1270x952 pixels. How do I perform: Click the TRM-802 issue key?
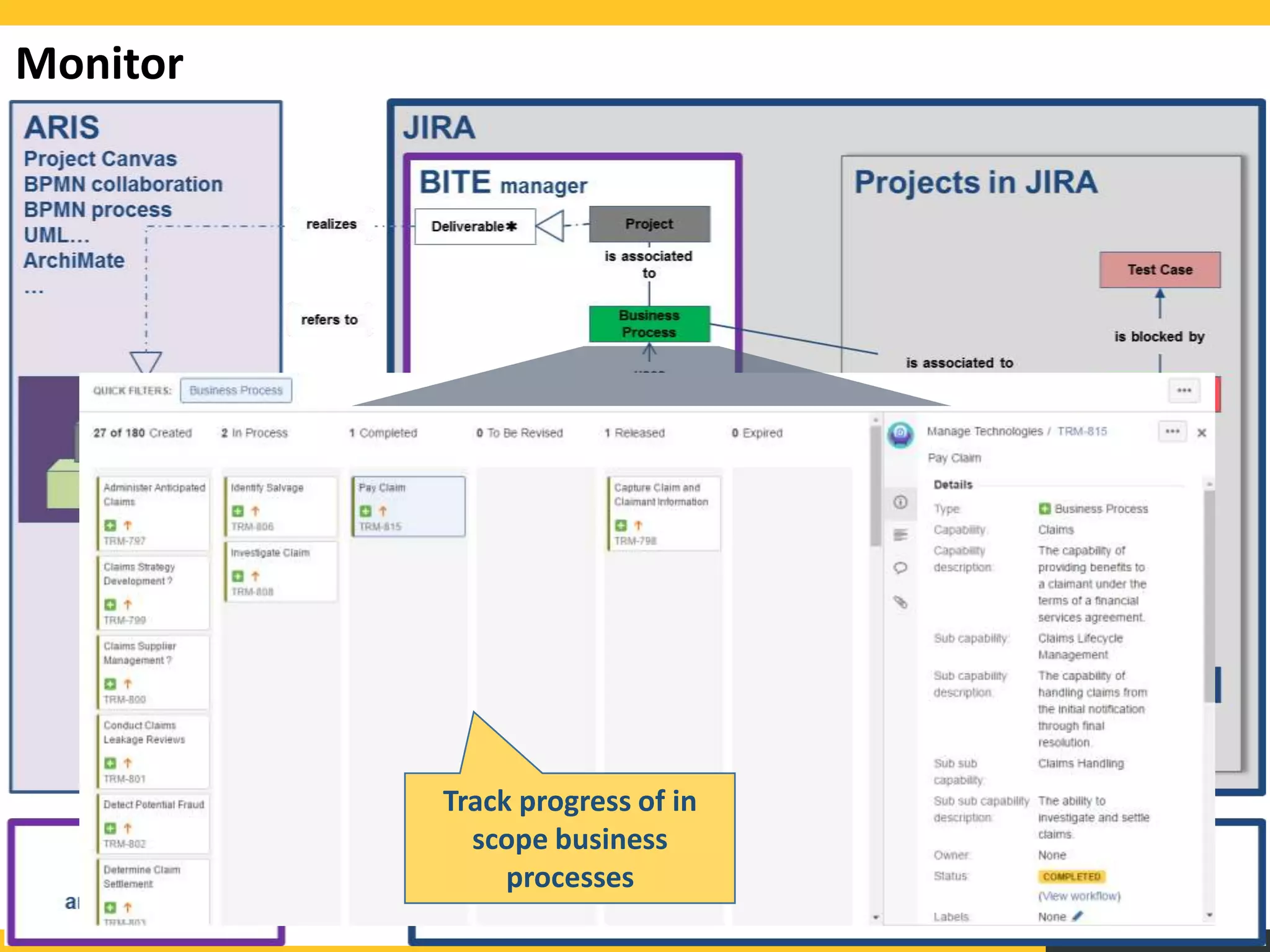coord(125,844)
